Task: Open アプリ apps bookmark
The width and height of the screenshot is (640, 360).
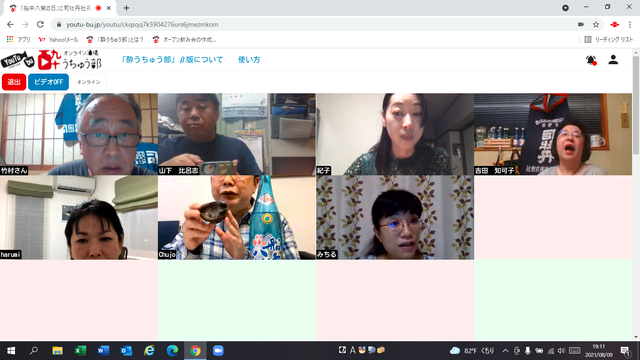Action: click(19, 40)
